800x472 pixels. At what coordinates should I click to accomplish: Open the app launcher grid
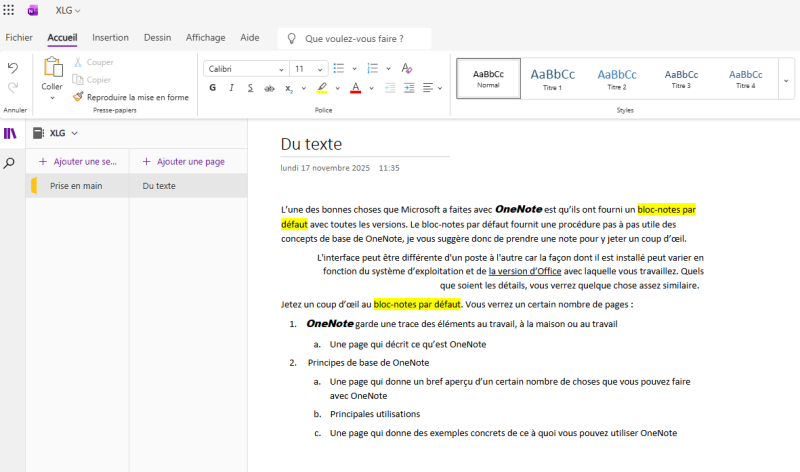pyautogui.click(x=9, y=10)
